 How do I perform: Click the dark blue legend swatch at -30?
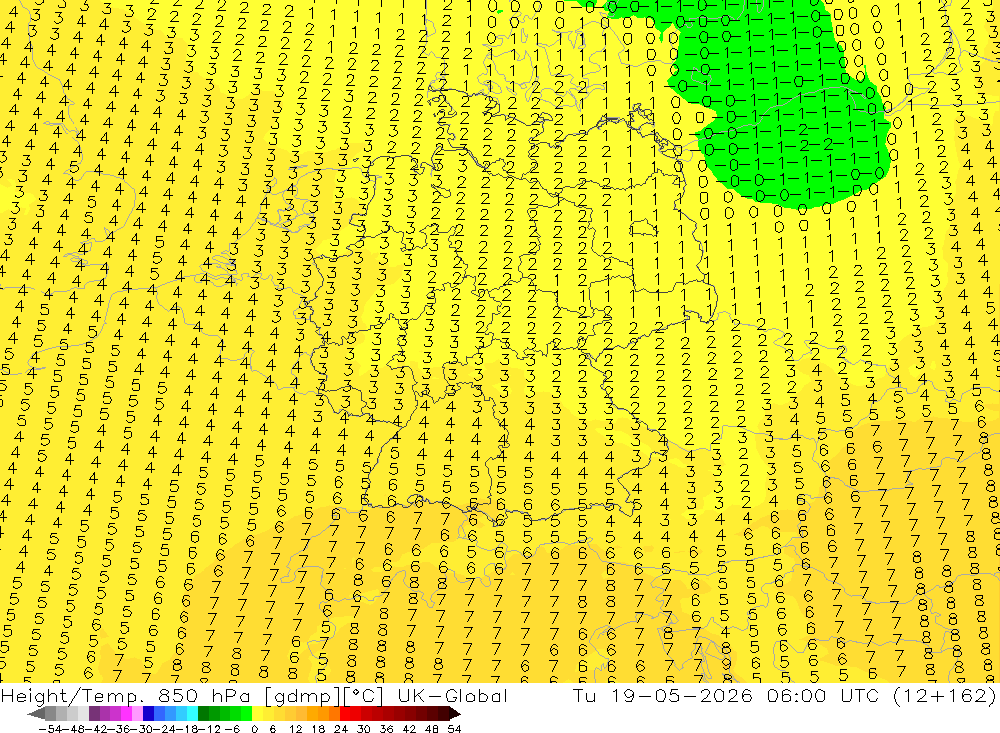[148, 713]
